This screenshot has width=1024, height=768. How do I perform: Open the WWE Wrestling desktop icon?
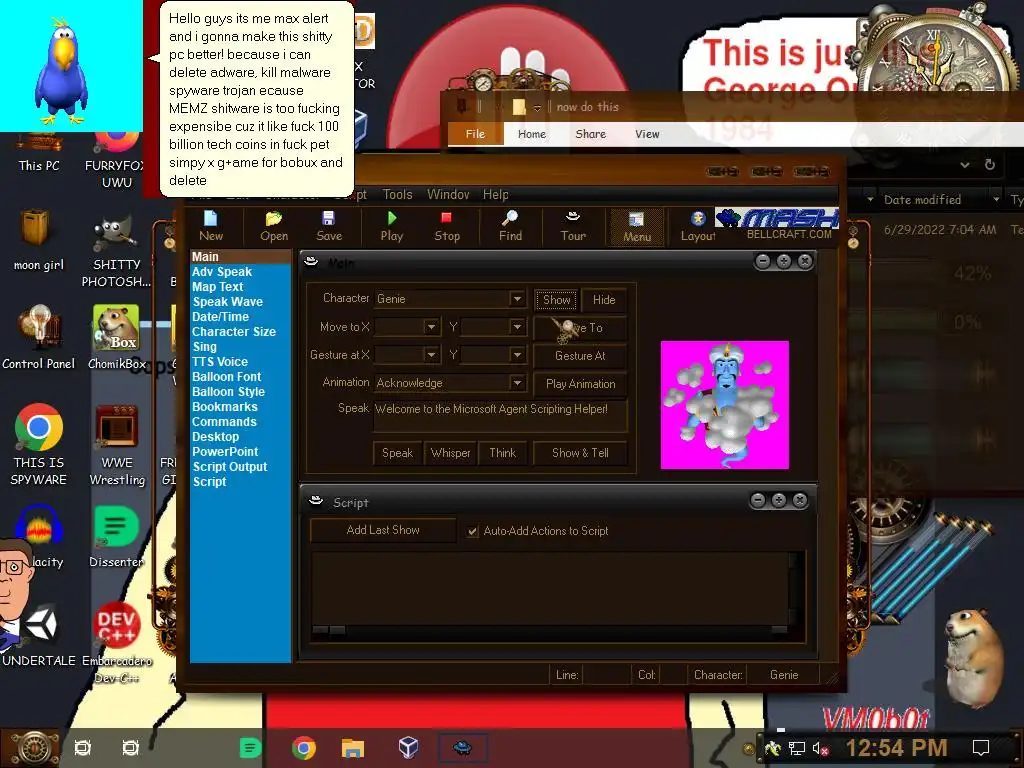[x=117, y=445]
